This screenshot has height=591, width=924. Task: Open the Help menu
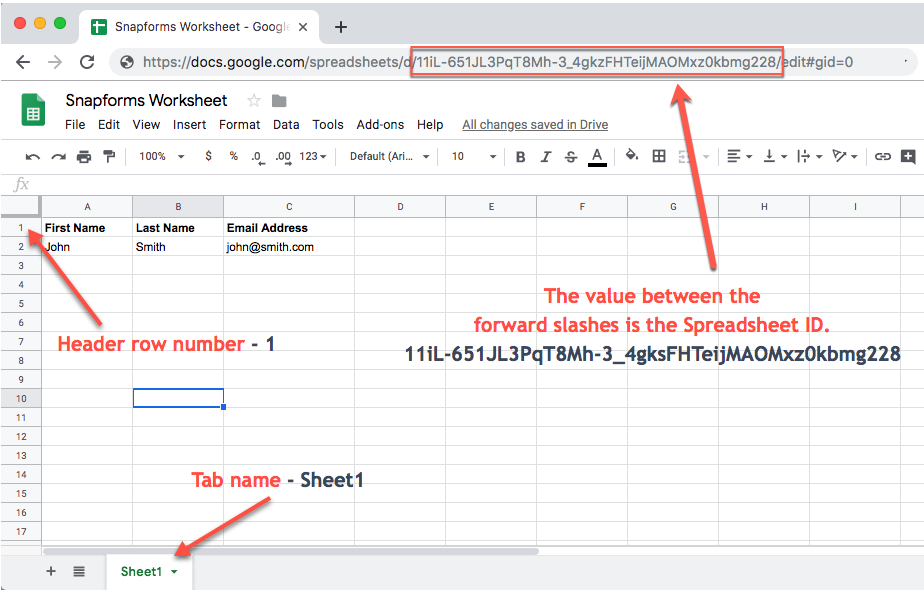(430, 125)
